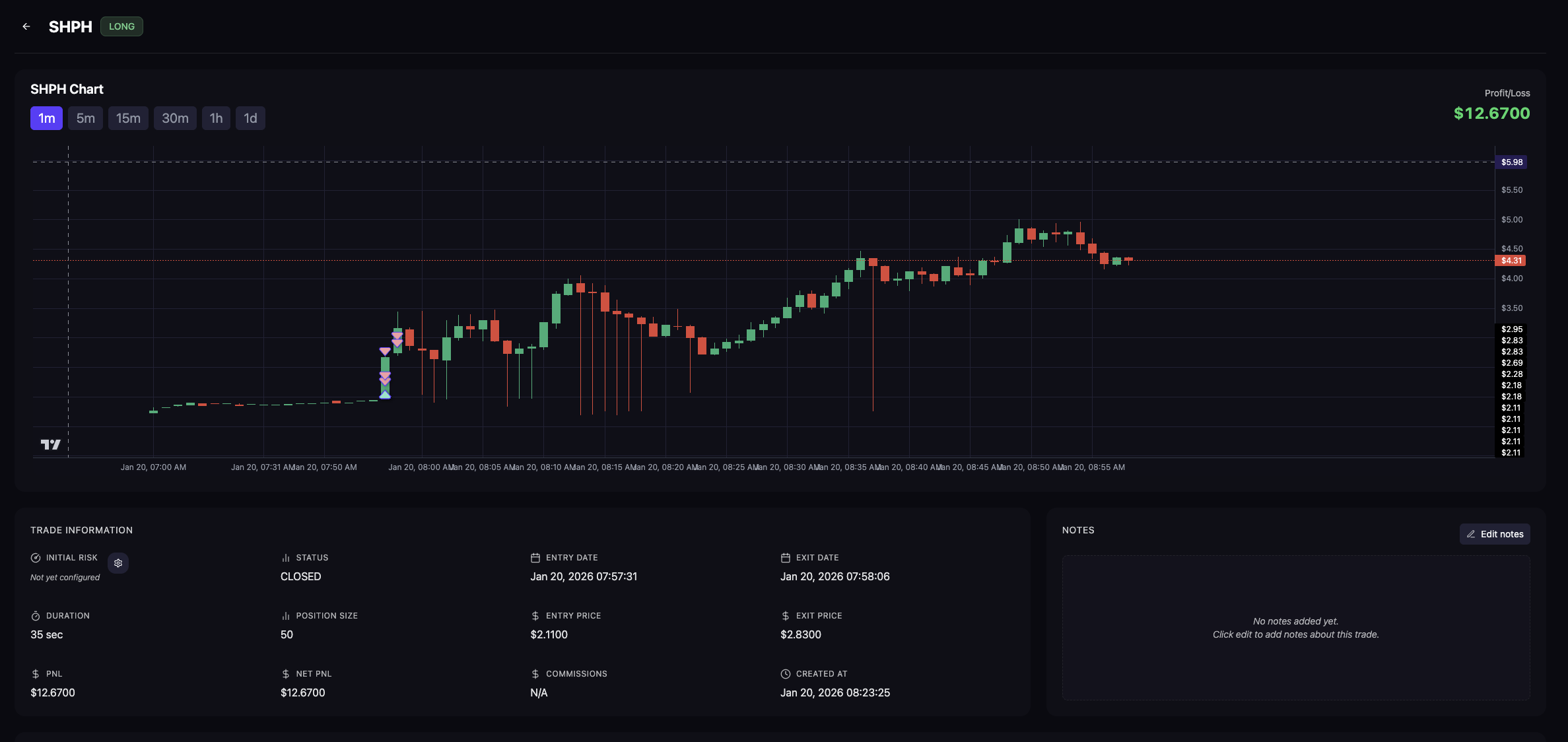
Task: Select the 30m timeframe
Action: click(175, 118)
